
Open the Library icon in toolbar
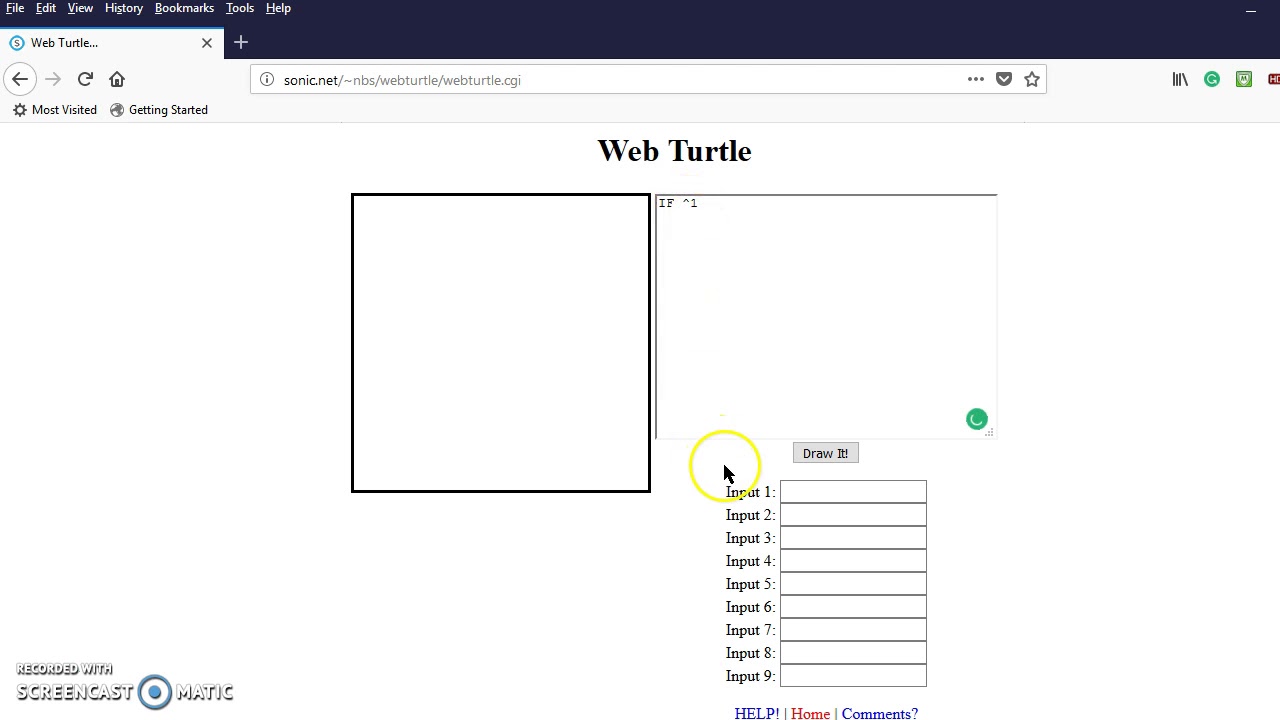1180,79
